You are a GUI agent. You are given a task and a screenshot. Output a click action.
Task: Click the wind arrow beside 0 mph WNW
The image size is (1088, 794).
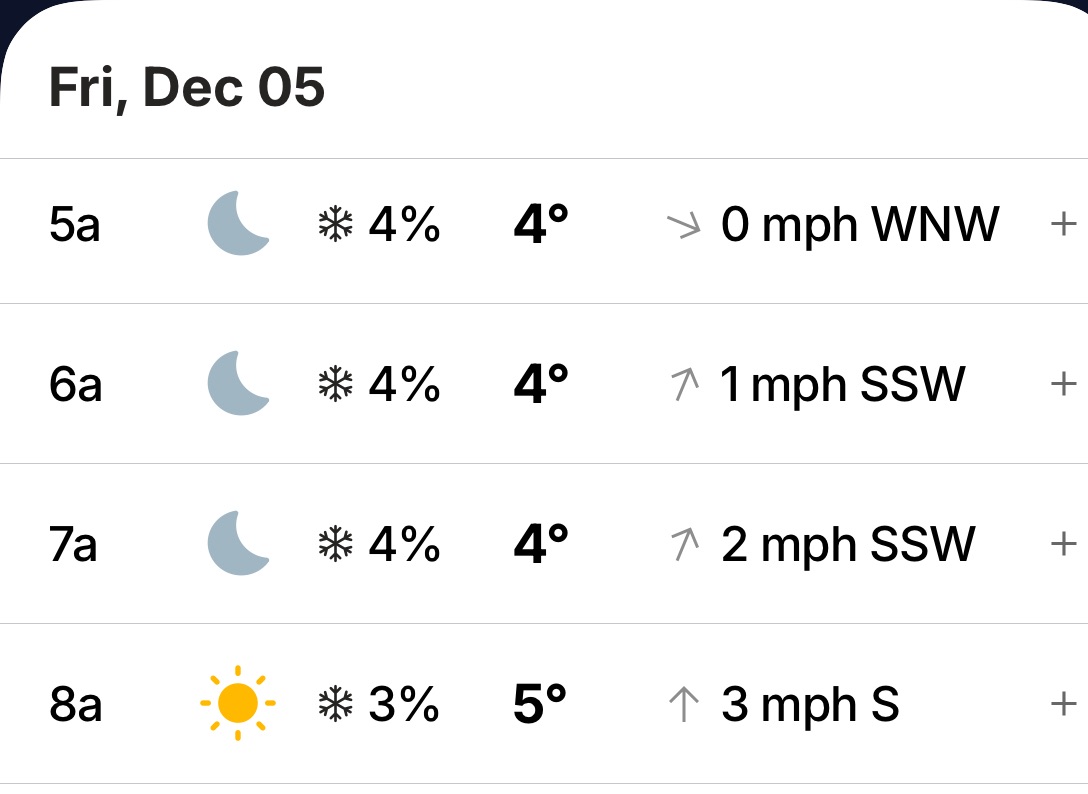684,225
